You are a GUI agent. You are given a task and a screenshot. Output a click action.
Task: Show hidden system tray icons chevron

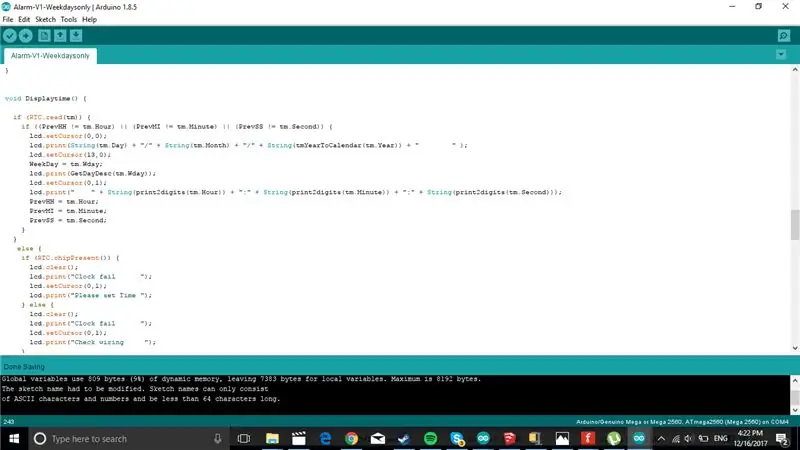pyautogui.click(x=661, y=439)
